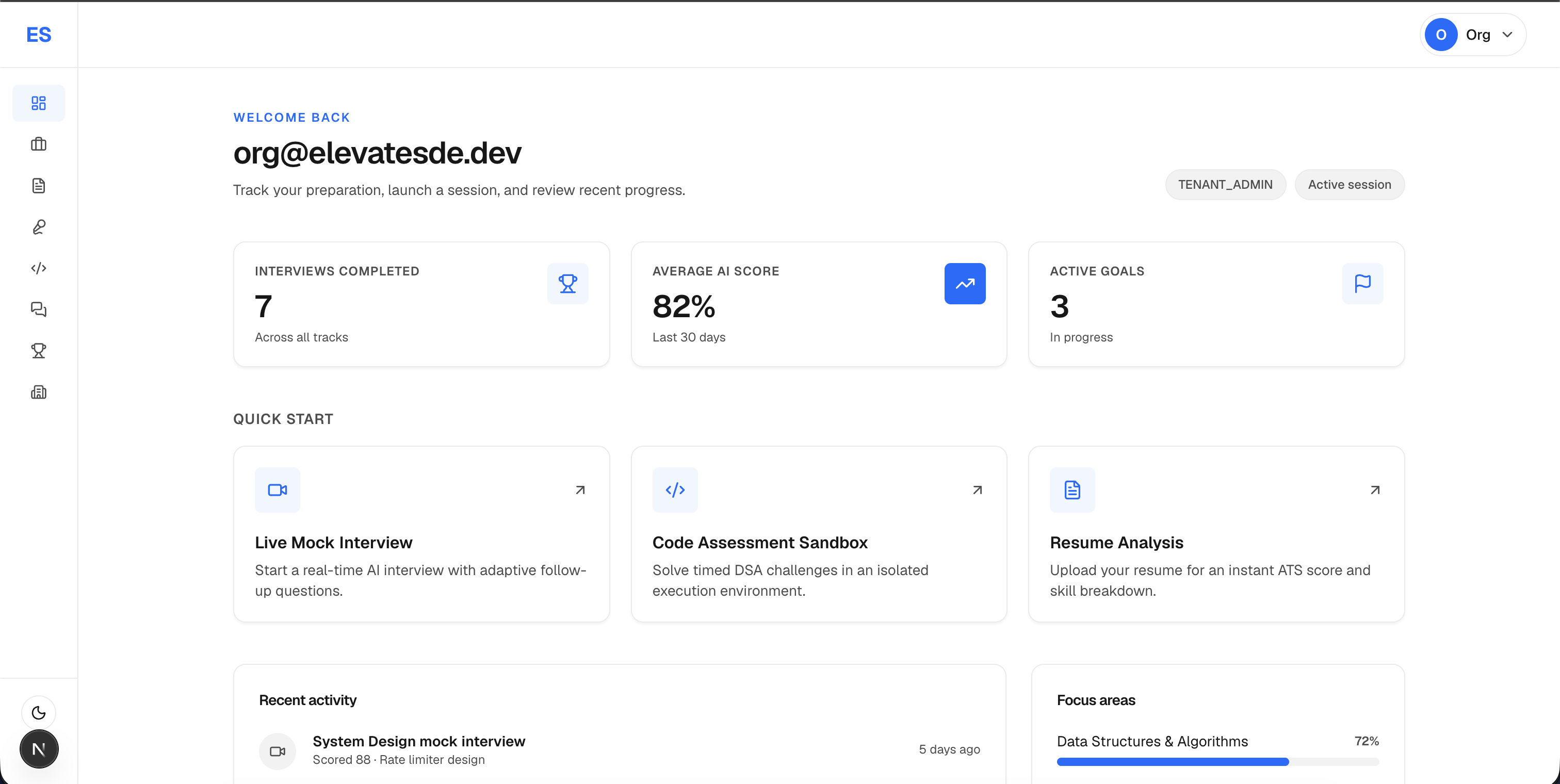The image size is (1560, 784).
Task: Click the arrow on Live Mock Interview card
Action: [580, 490]
